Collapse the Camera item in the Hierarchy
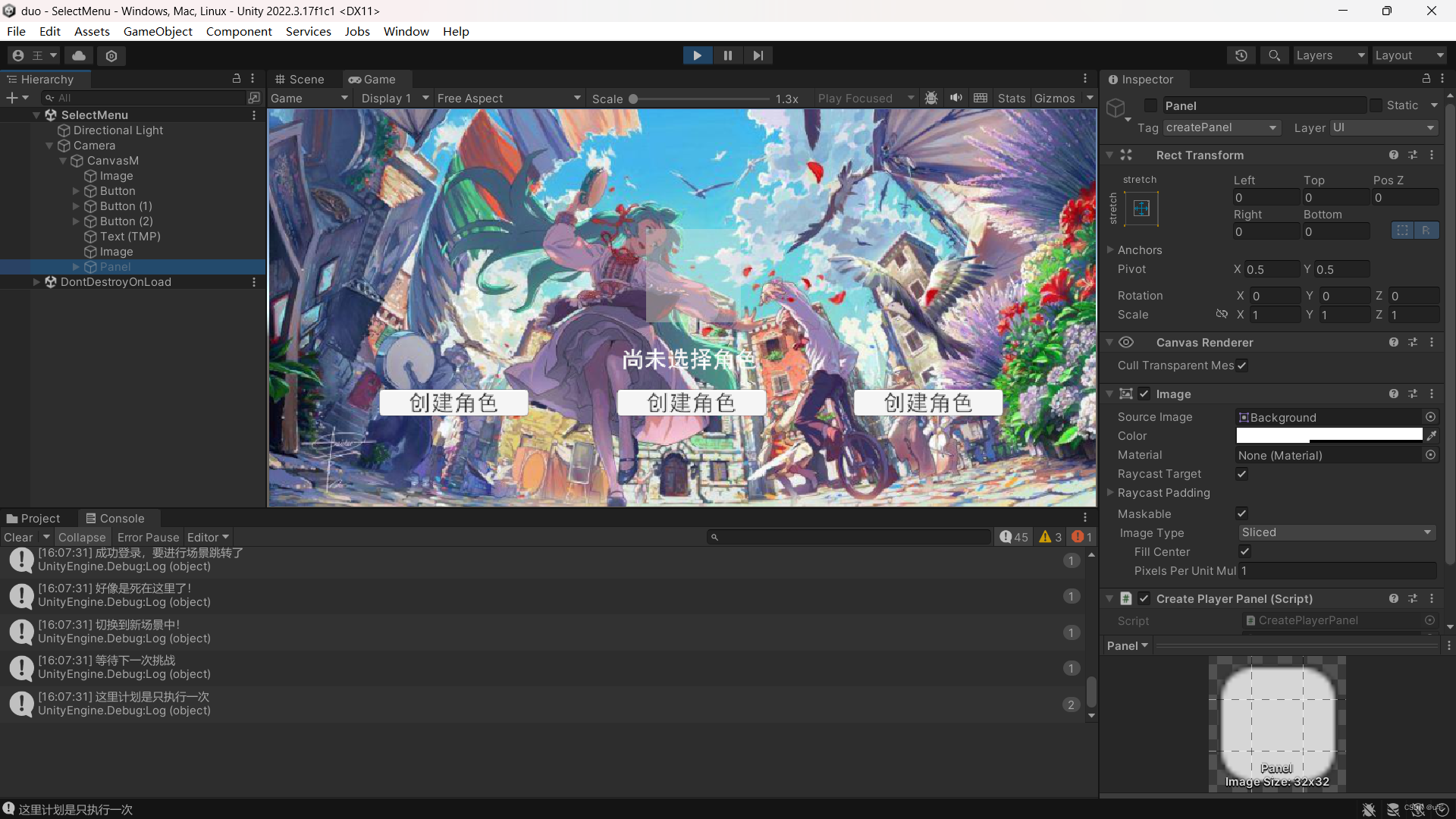The width and height of the screenshot is (1456, 819). pos(49,145)
